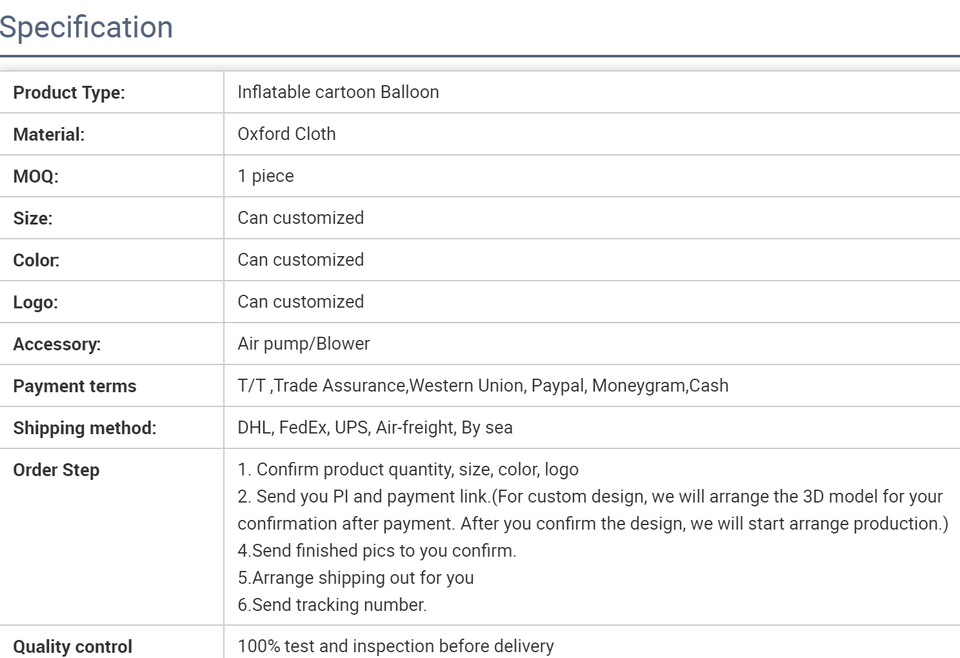Select Can customized in Color row
Viewport: 960px width, 658px height.
coord(301,260)
